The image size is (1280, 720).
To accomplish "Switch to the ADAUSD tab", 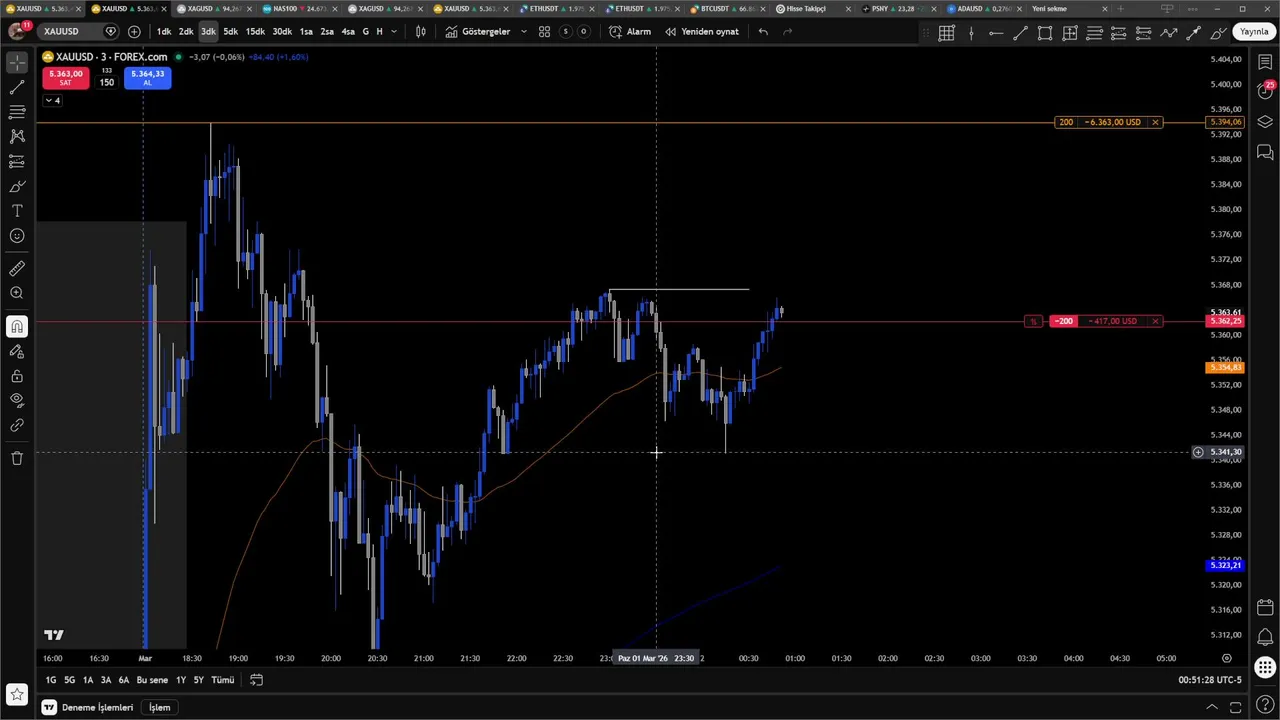I will point(984,9).
